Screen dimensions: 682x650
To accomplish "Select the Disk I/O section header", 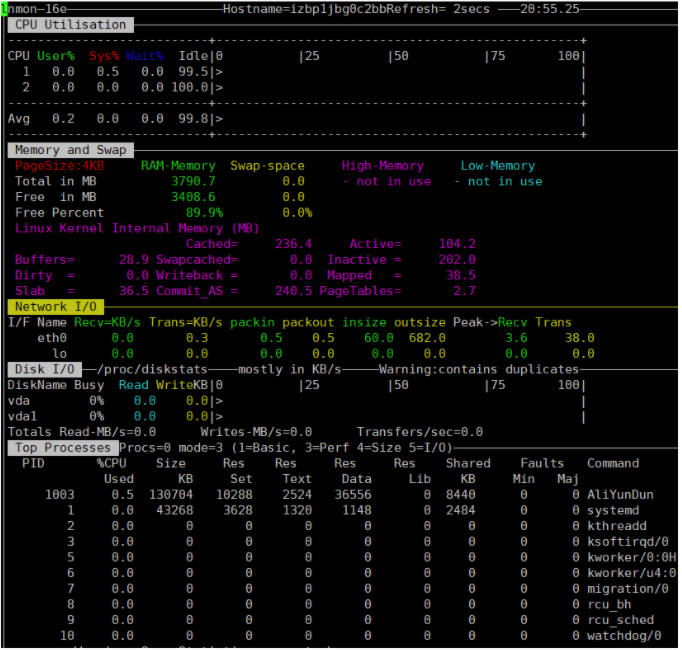I will (x=44, y=369).
